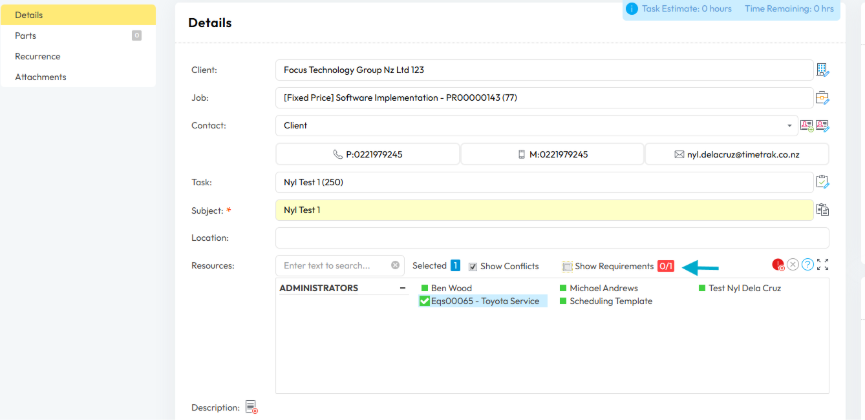Click the add contact icon in Contact row
Image resolution: width=865 pixels, height=420 pixels.
[806, 126]
